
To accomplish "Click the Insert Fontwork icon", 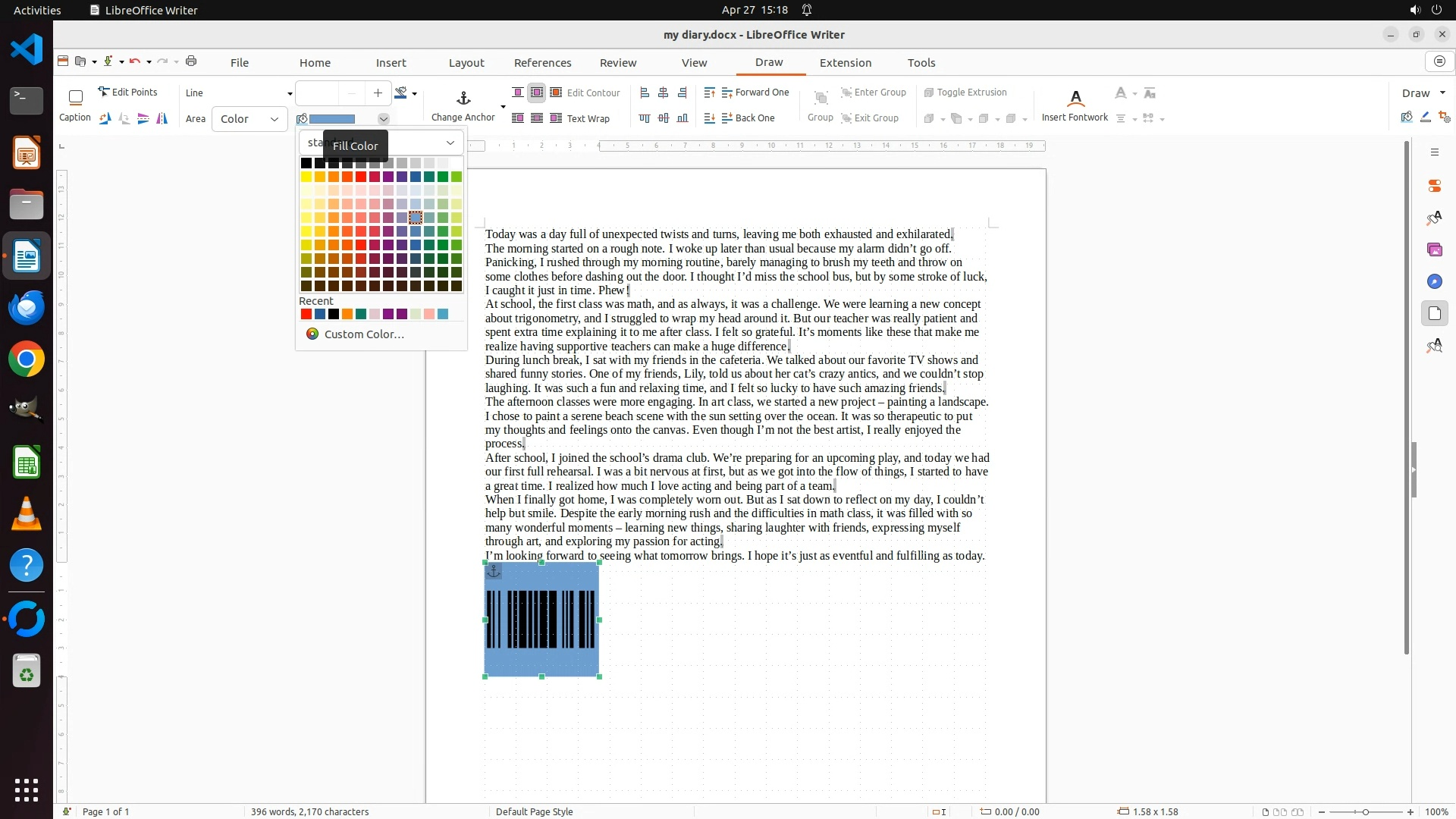I will point(1075,99).
